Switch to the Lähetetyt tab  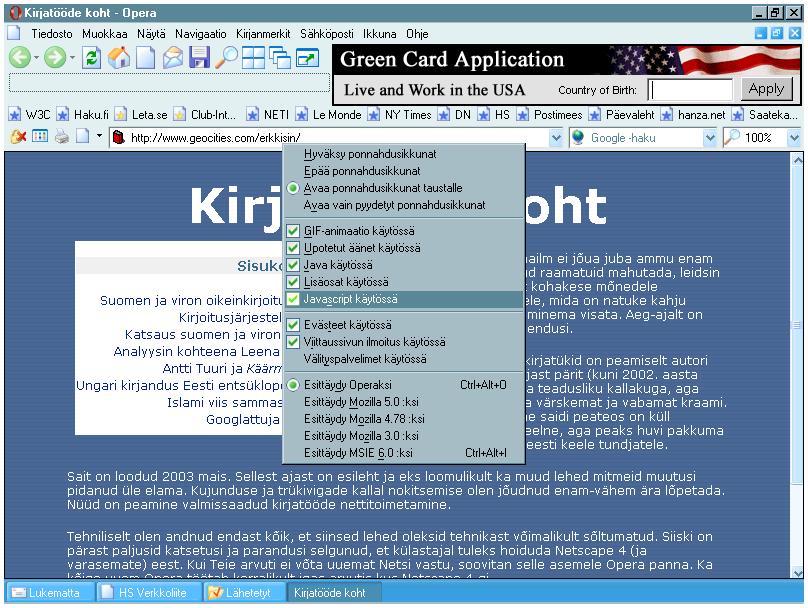coord(245,593)
